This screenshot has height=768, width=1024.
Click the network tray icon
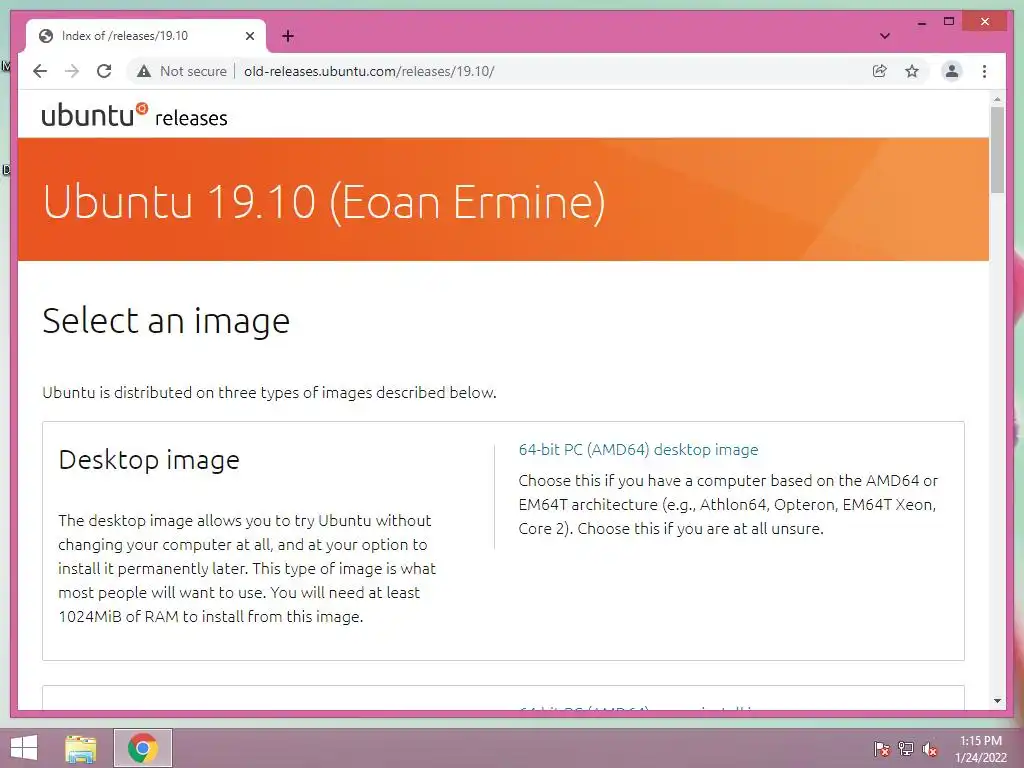[x=906, y=749]
